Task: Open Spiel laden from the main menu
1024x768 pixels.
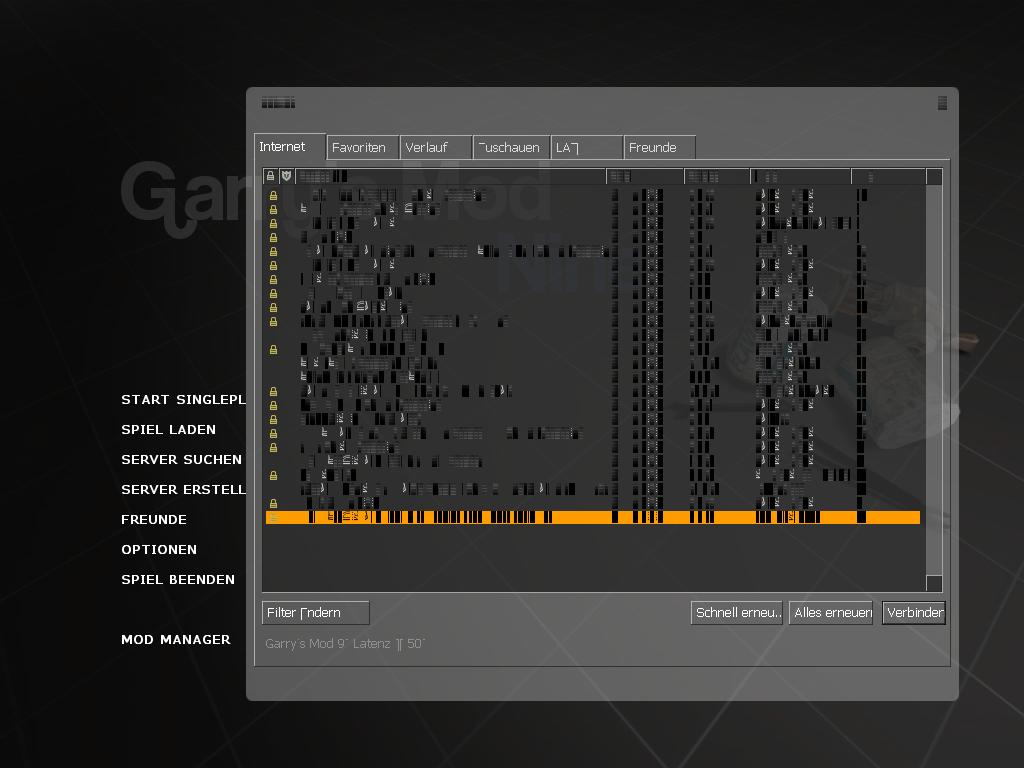Action: pos(168,430)
